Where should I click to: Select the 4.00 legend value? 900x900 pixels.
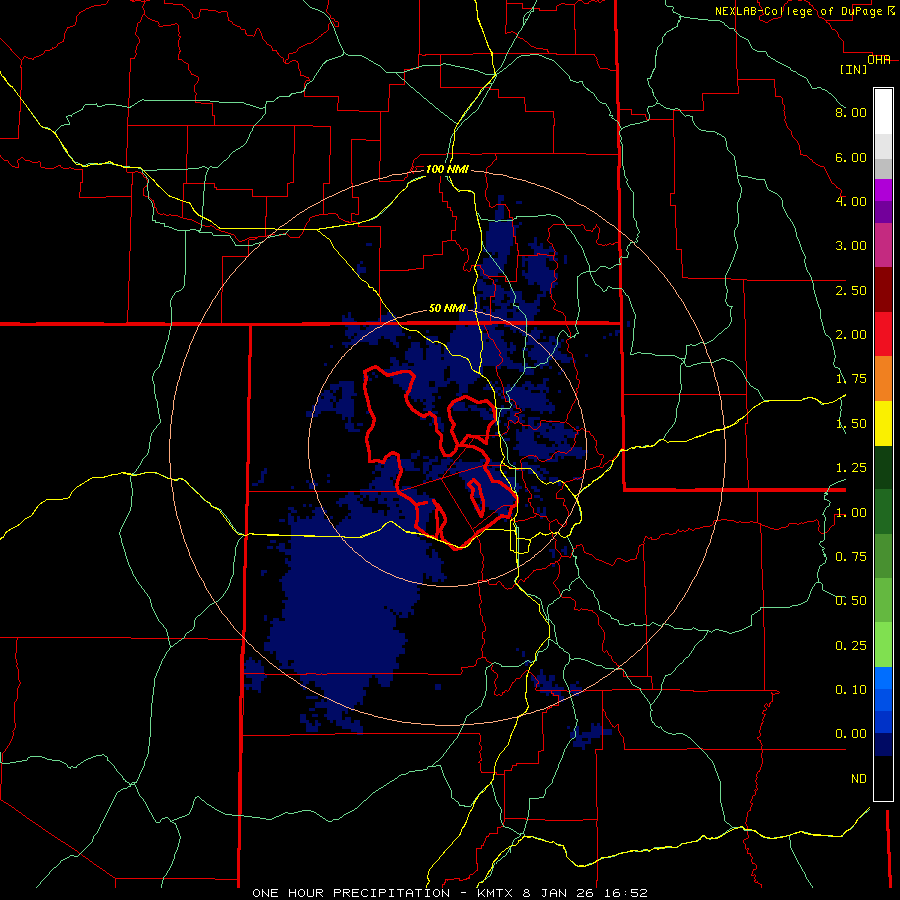[851, 201]
